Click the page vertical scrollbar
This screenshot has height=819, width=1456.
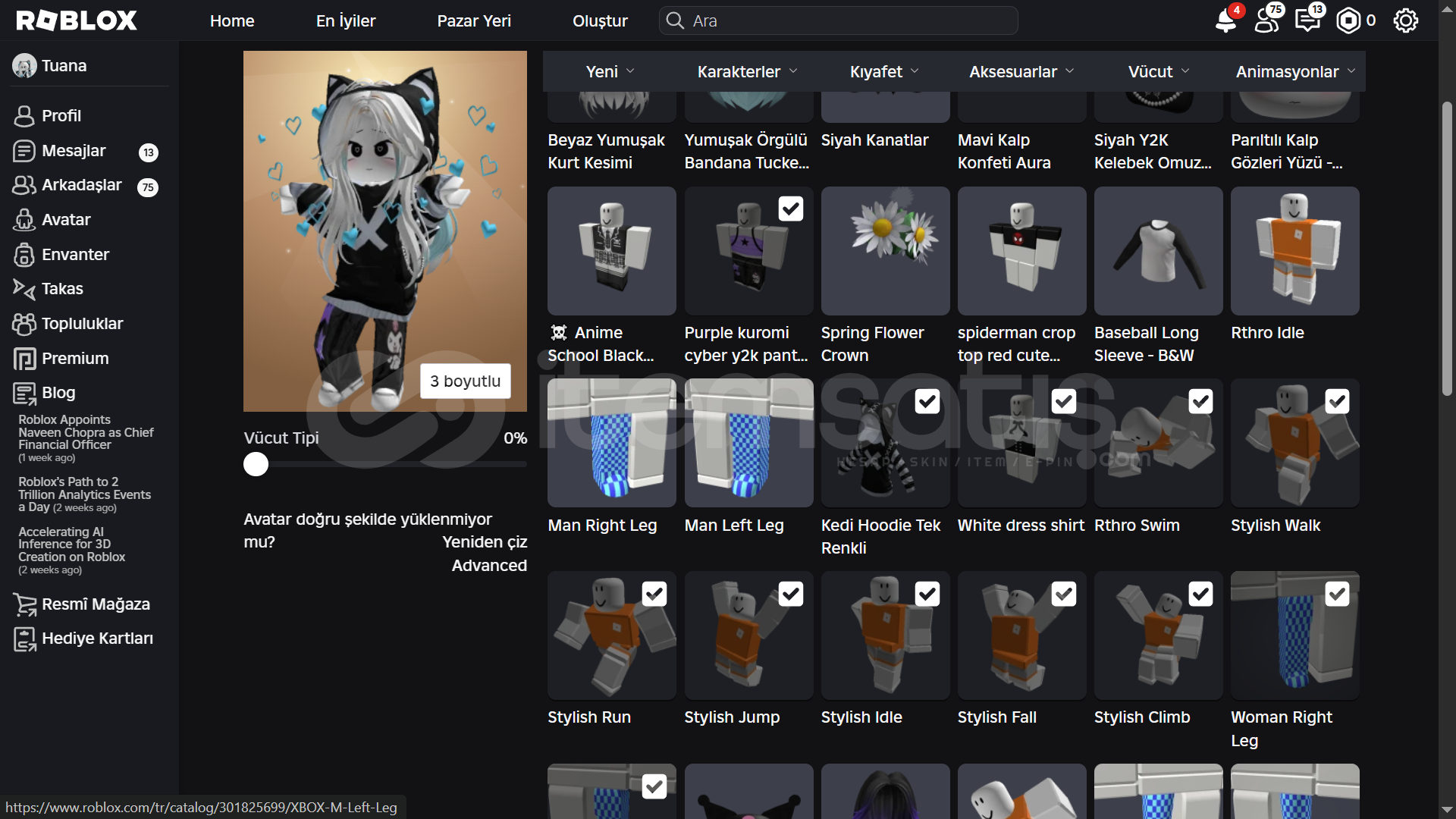click(x=1447, y=249)
